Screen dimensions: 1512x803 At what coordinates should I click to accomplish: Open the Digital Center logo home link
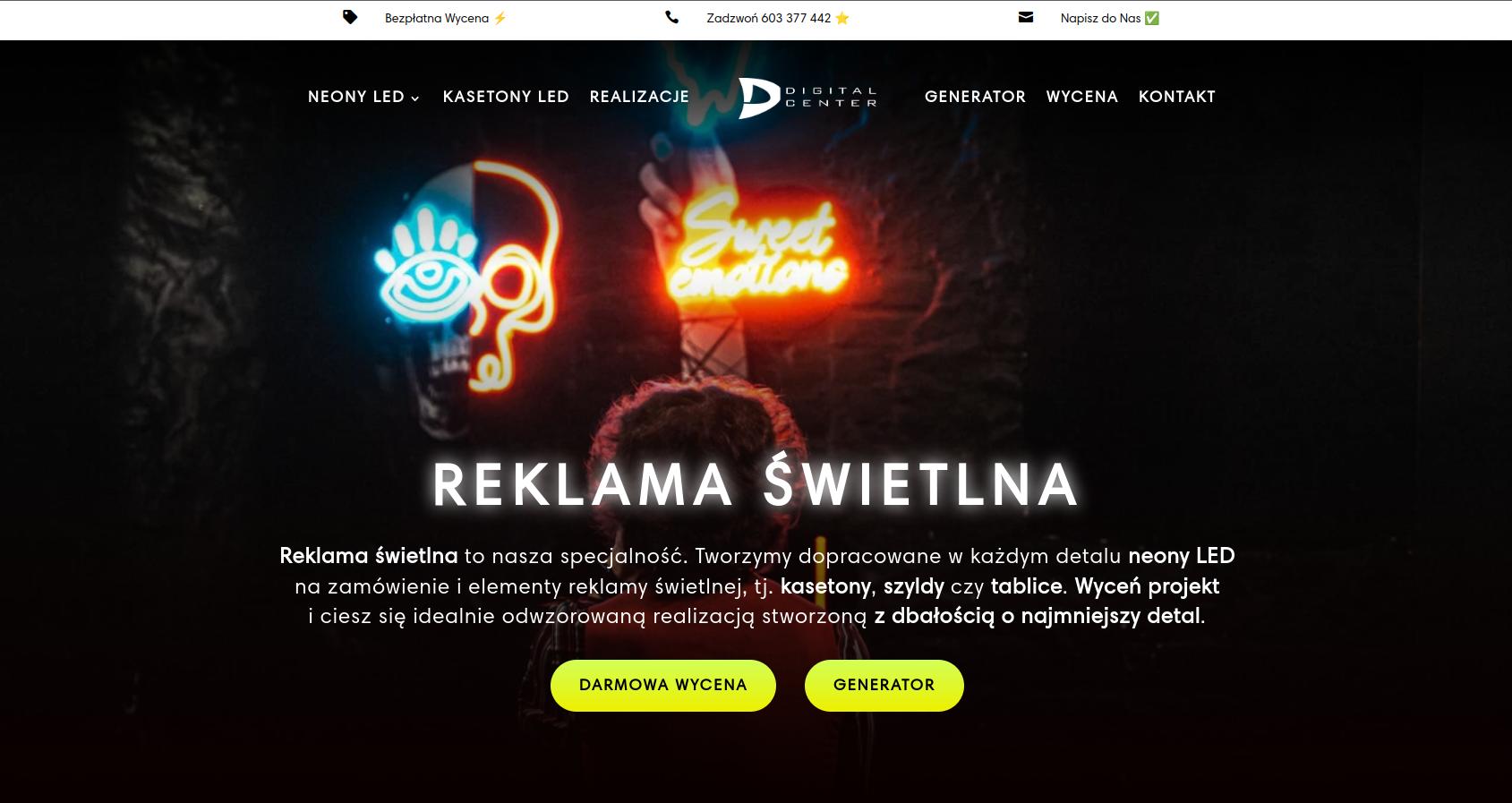pos(807,98)
